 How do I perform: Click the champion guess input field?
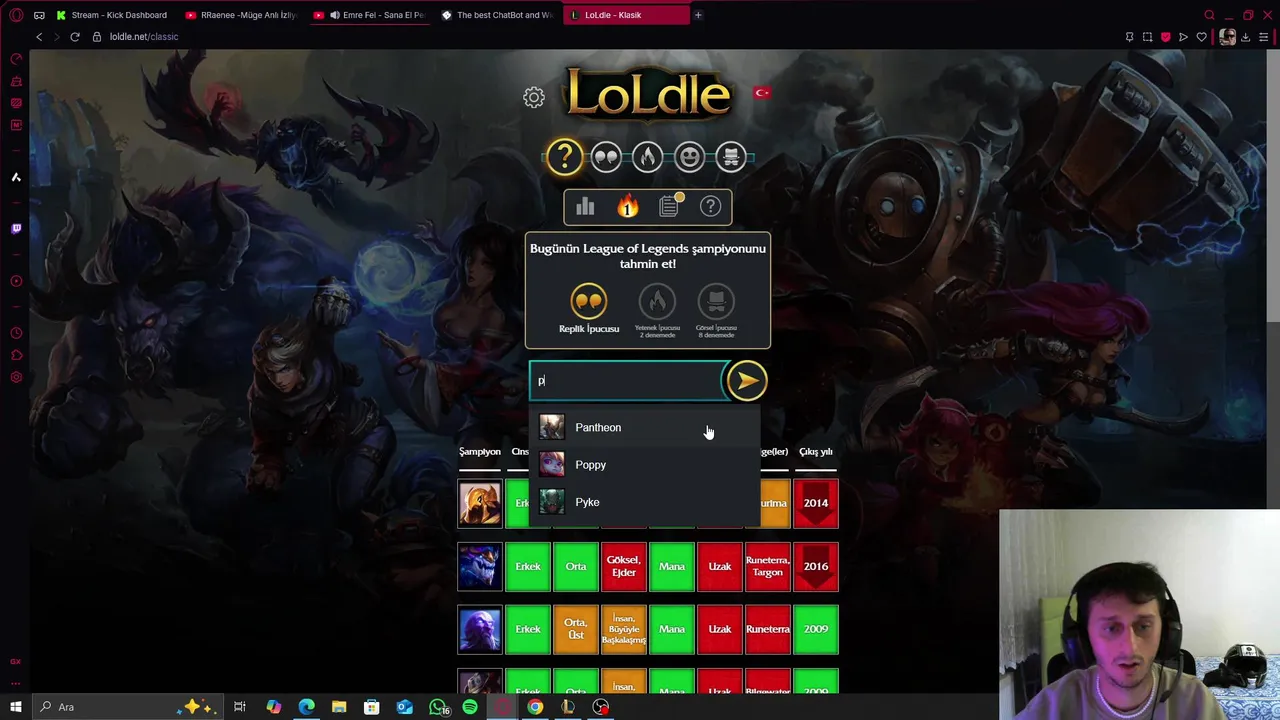626,380
